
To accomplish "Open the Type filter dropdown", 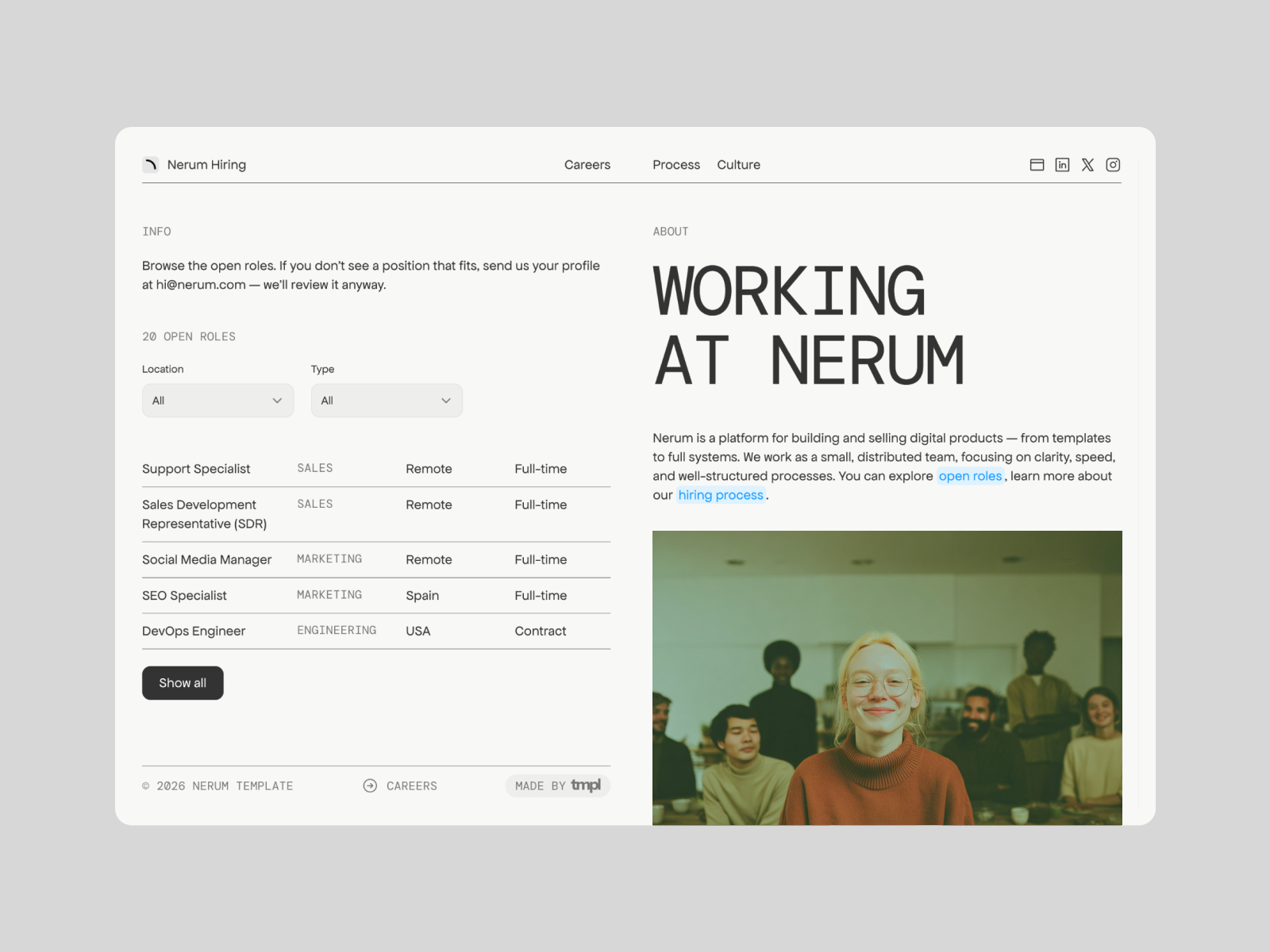I will (387, 401).
